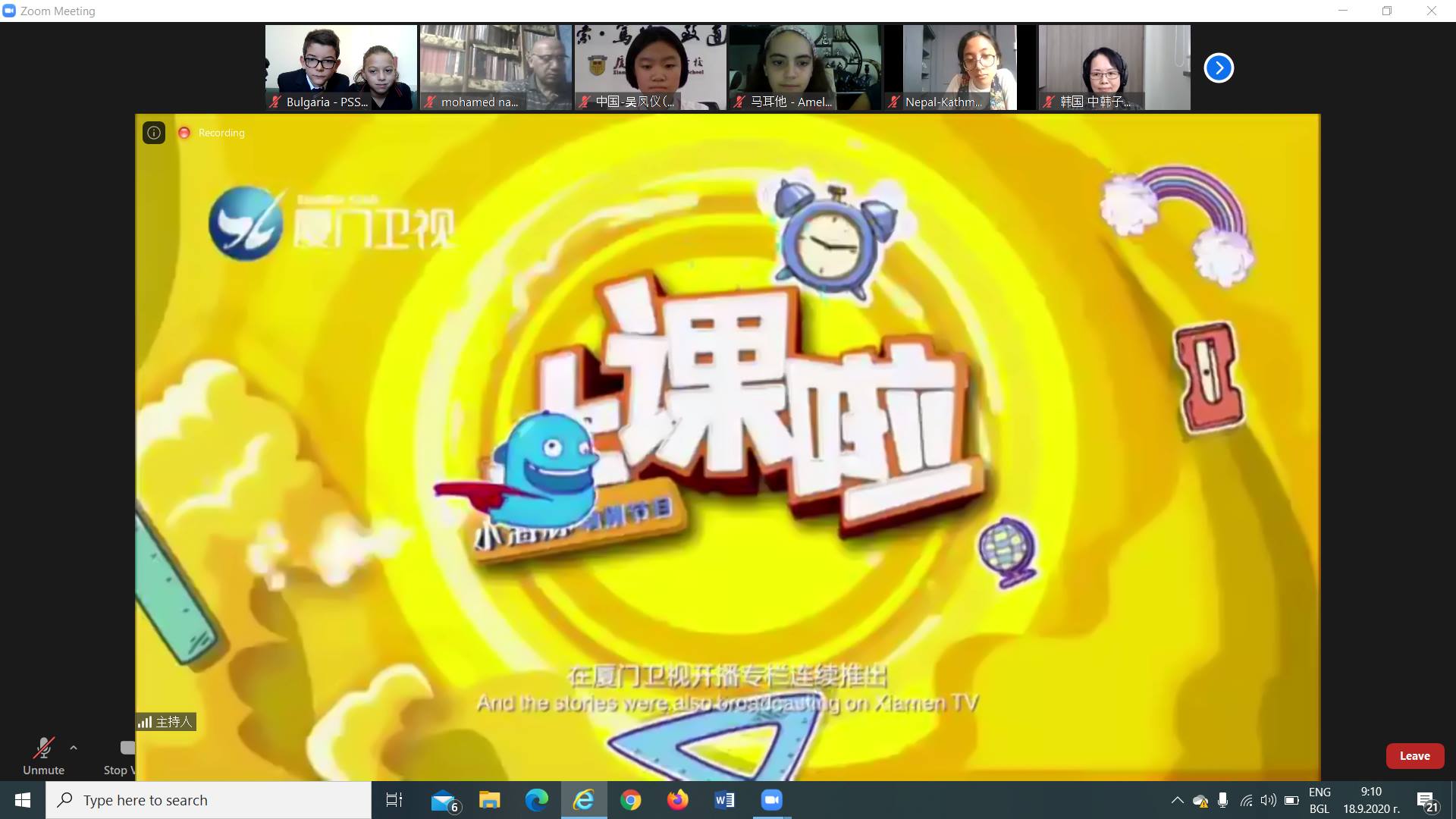Open Google Chrome from taskbar
Viewport: 1456px width, 819px height.
pyautogui.click(x=631, y=800)
